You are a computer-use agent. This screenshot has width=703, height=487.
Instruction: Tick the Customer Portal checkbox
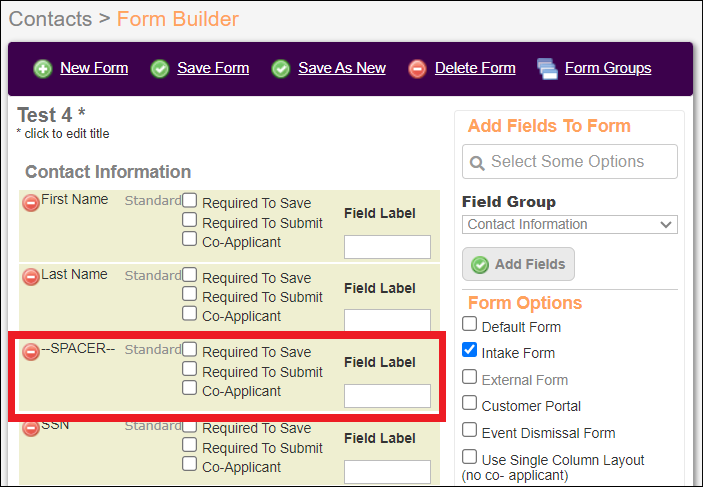469,403
